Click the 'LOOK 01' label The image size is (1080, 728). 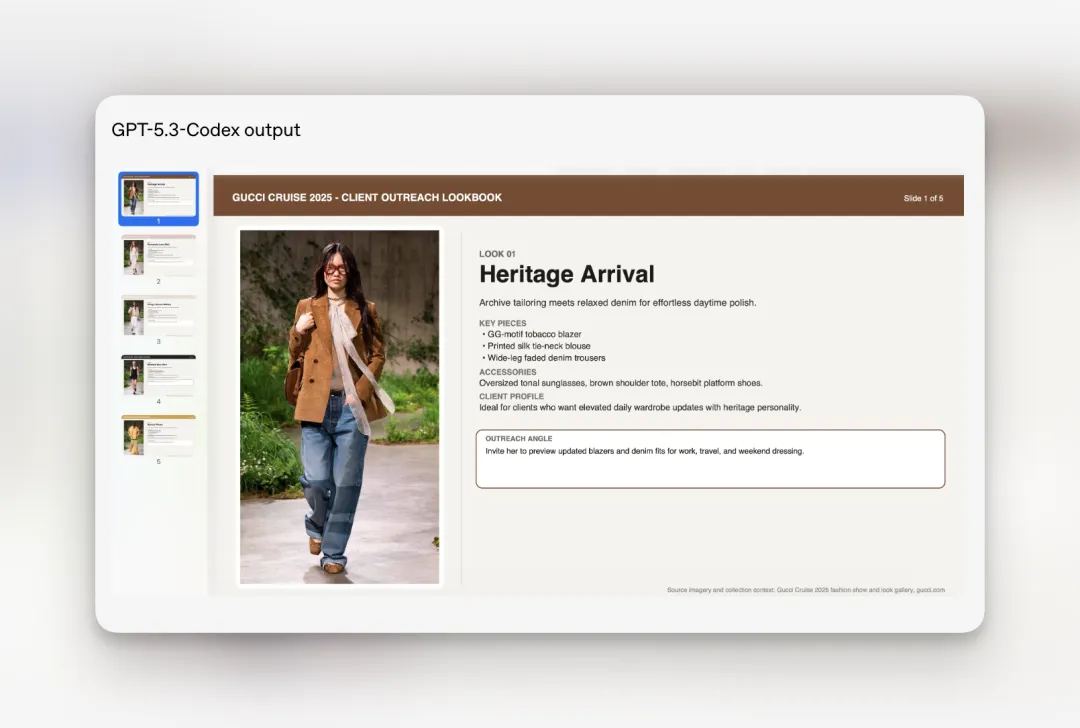coord(497,254)
